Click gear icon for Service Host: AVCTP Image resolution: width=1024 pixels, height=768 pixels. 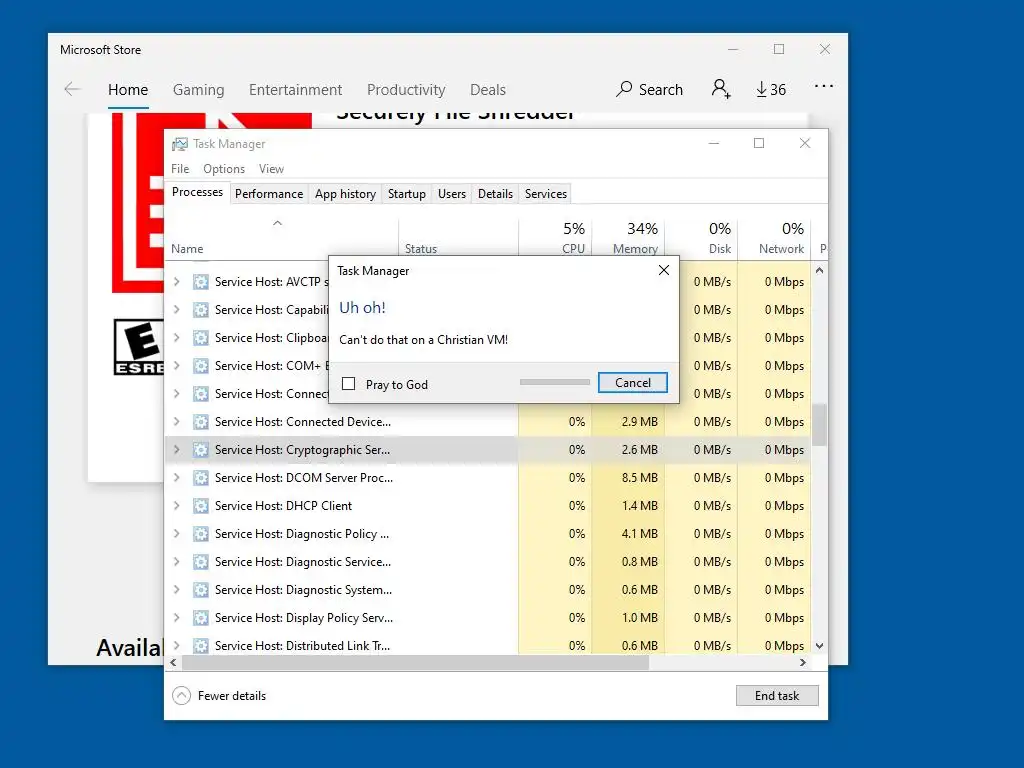coord(200,281)
